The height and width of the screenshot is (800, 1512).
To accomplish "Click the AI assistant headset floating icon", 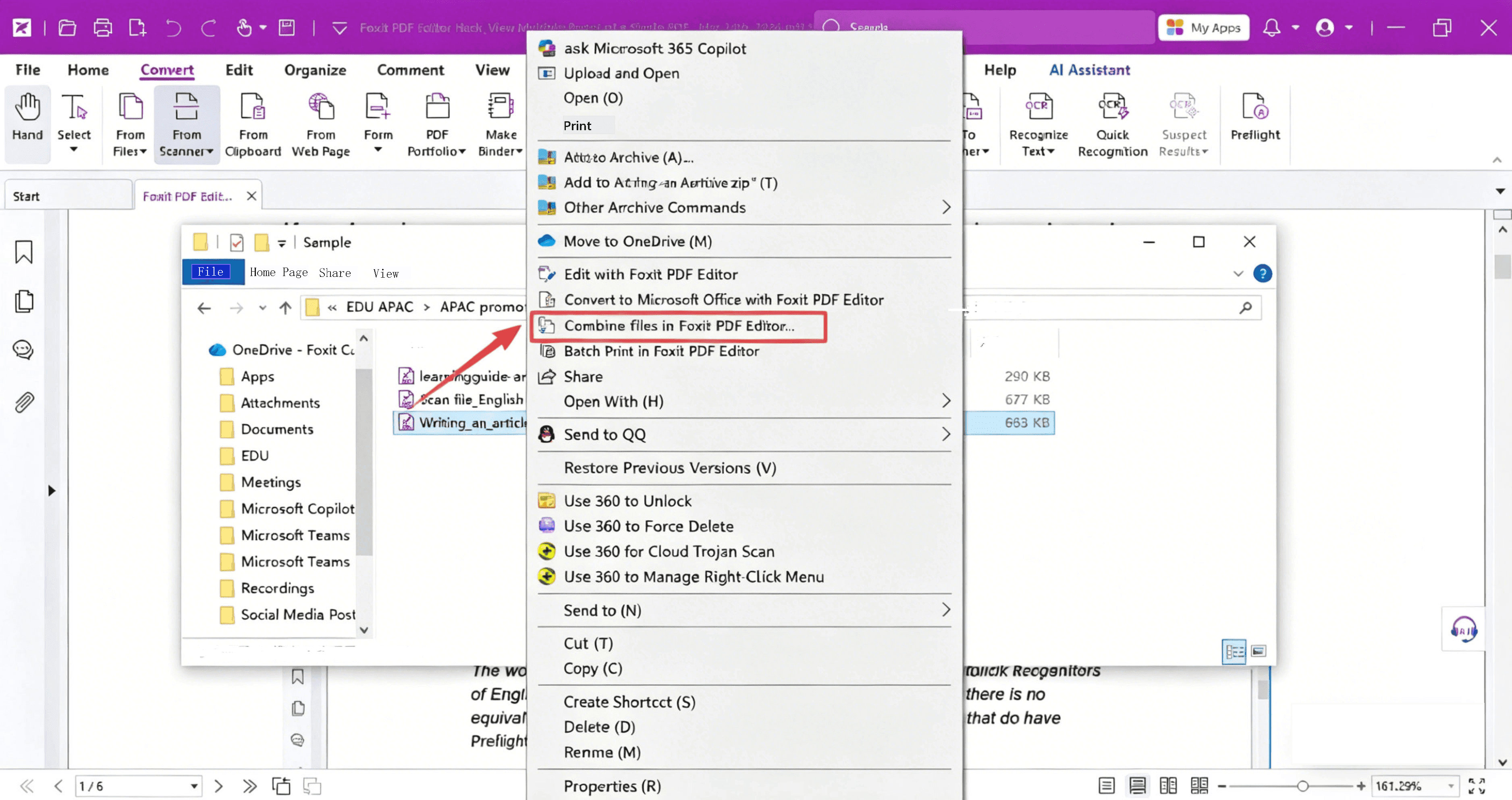I will pos(1463,630).
